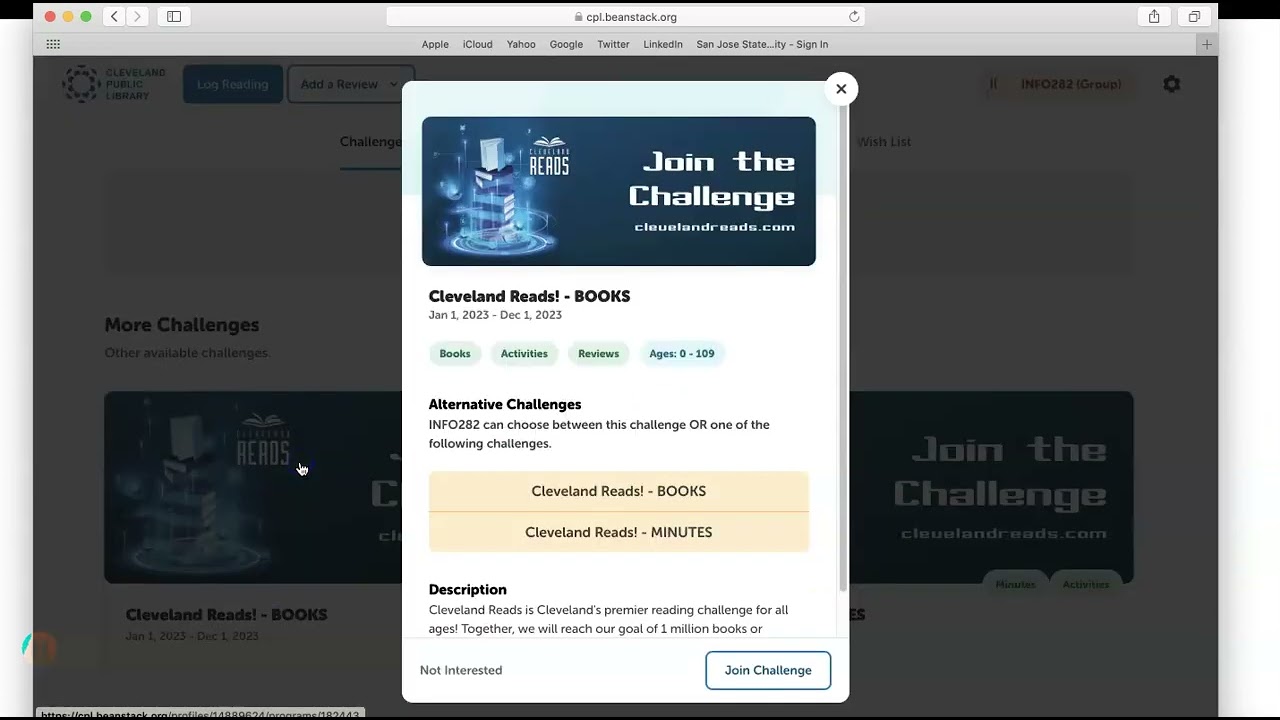The width and height of the screenshot is (1280, 720).
Task: Click the Join Challenge button
Action: pos(768,670)
